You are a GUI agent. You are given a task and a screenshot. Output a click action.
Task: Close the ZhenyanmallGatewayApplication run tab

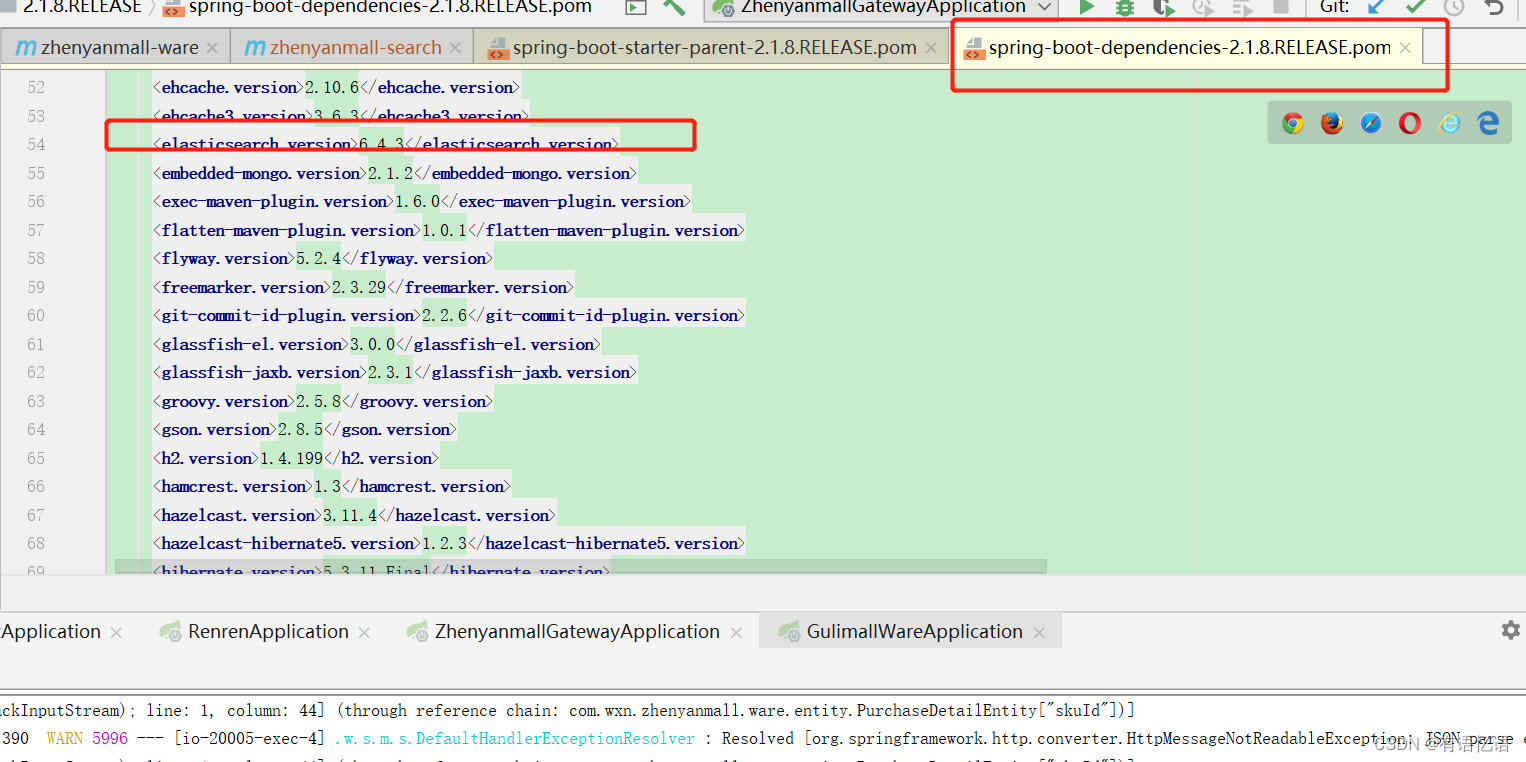click(x=736, y=633)
